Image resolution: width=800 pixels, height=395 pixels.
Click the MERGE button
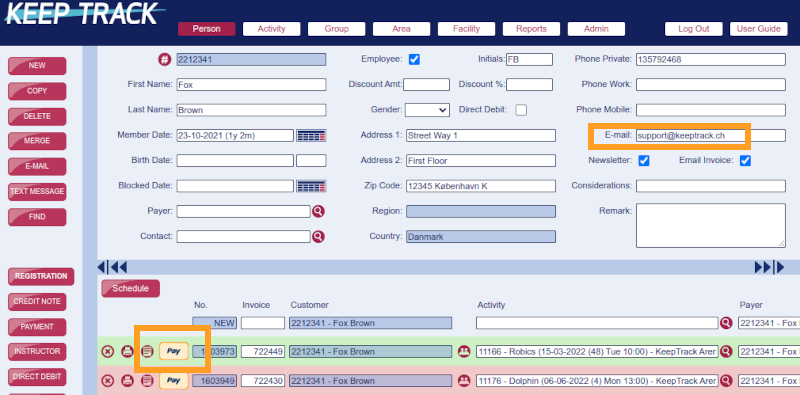coord(37,141)
